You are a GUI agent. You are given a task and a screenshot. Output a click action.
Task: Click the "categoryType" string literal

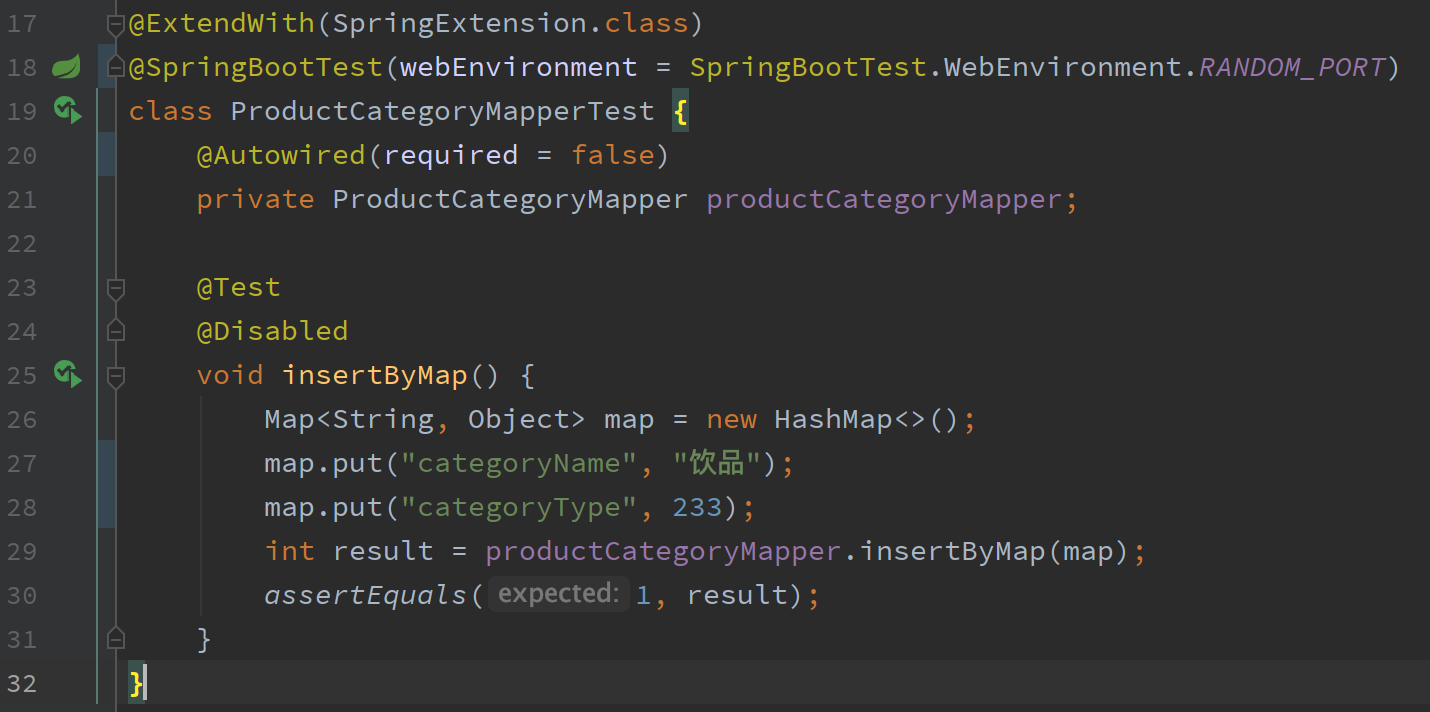tap(519, 507)
